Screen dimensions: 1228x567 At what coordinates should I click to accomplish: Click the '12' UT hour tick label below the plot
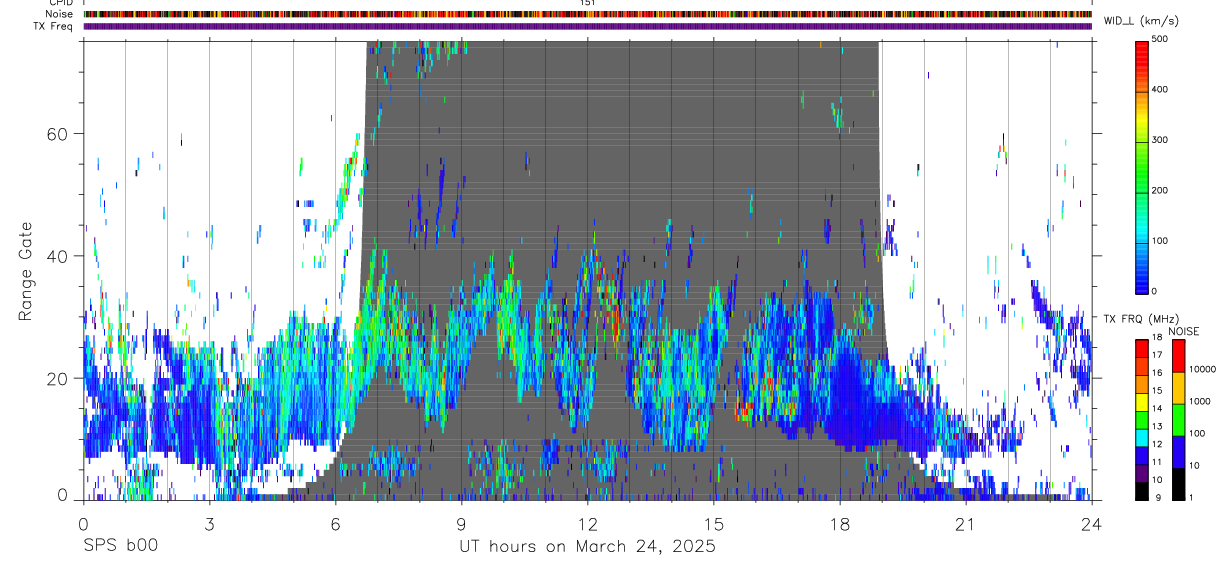coord(587,523)
